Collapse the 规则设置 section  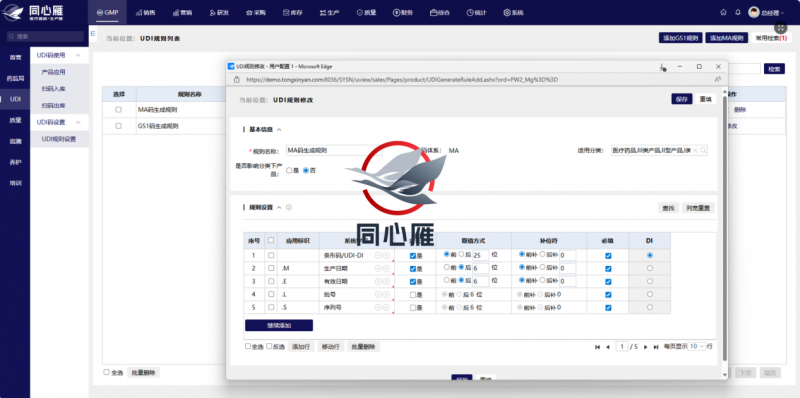click(x=279, y=207)
